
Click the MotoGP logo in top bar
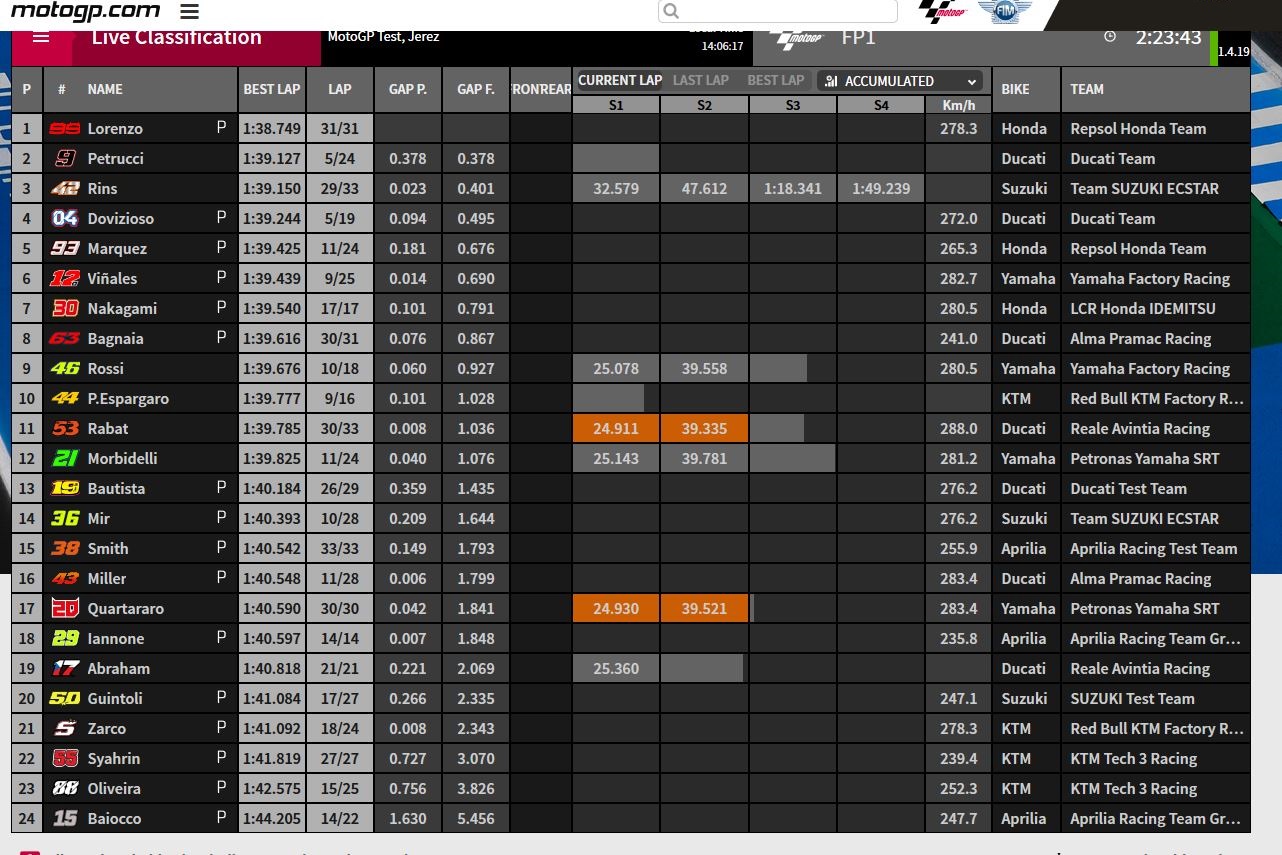pyautogui.click(x=942, y=12)
